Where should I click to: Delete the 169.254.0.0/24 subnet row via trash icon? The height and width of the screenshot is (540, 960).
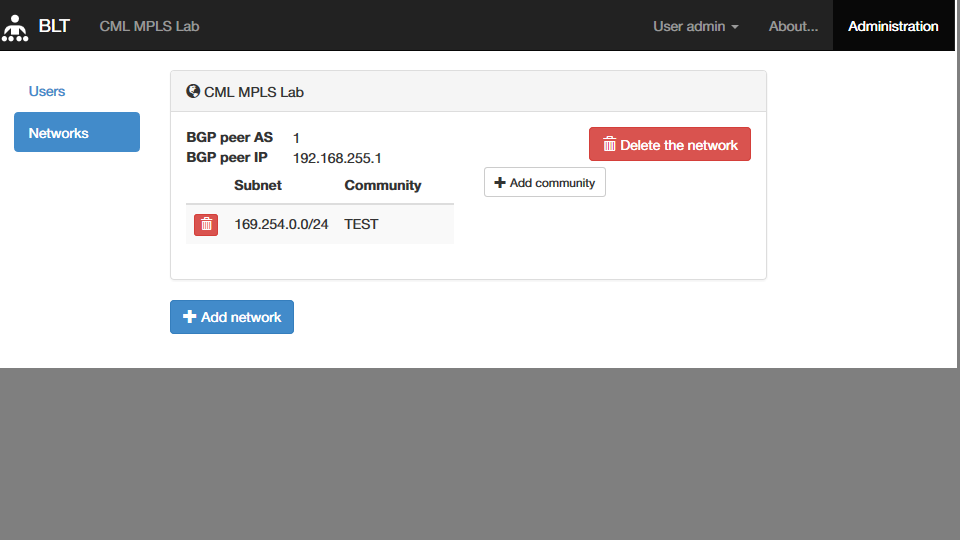pos(206,224)
